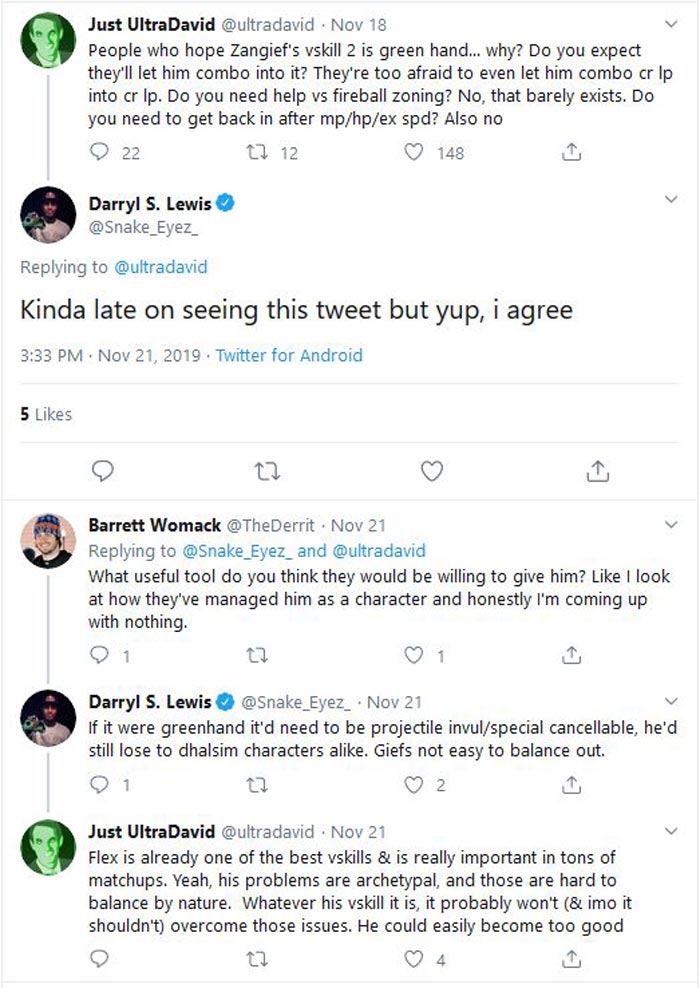Expand options chevron on Darryl's main tweet
Image resolution: width=700 pixels, height=988 pixels.
[x=671, y=200]
